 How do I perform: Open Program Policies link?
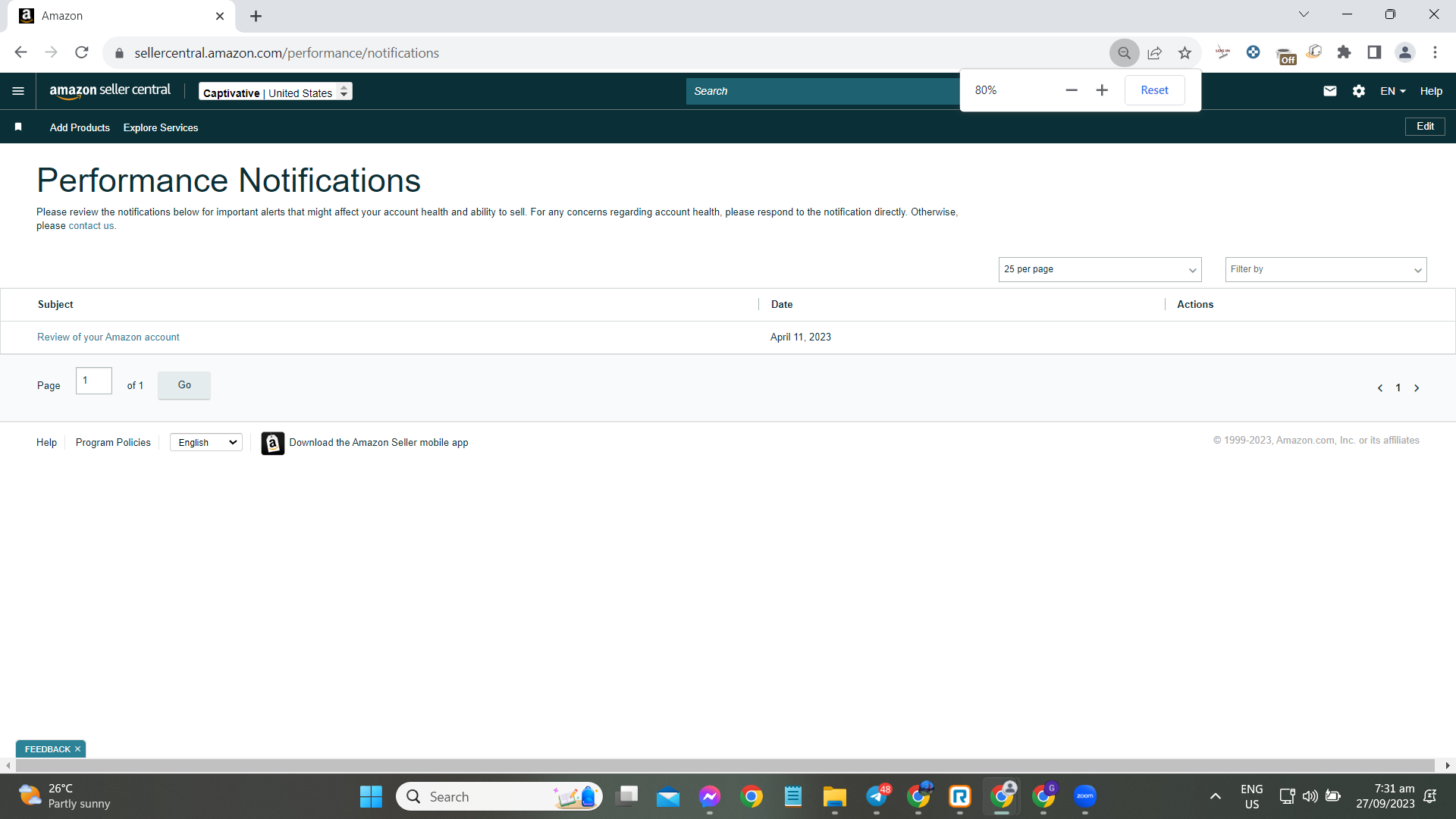pyautogui.click(x=113, y=443)
